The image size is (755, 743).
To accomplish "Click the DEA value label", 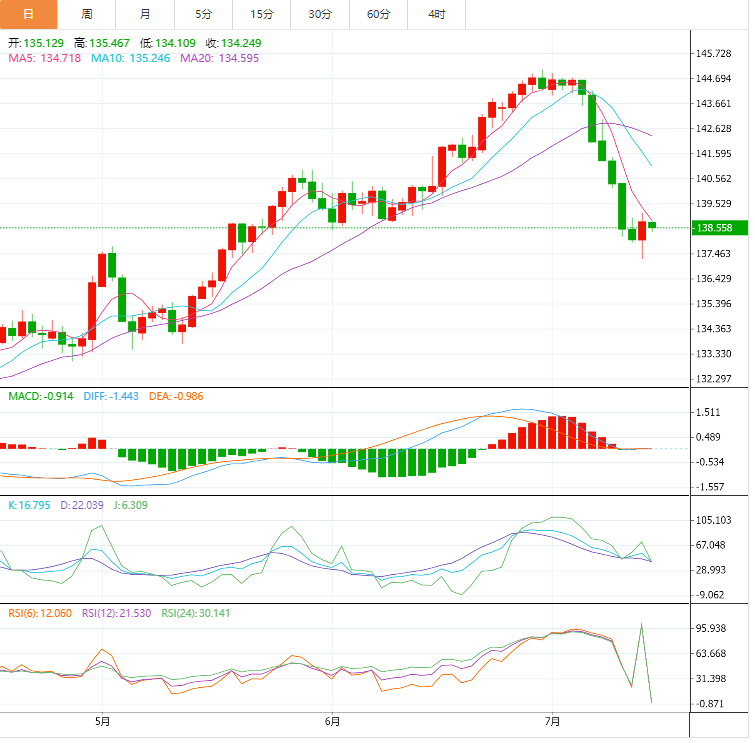I will (x=175, y=397).
